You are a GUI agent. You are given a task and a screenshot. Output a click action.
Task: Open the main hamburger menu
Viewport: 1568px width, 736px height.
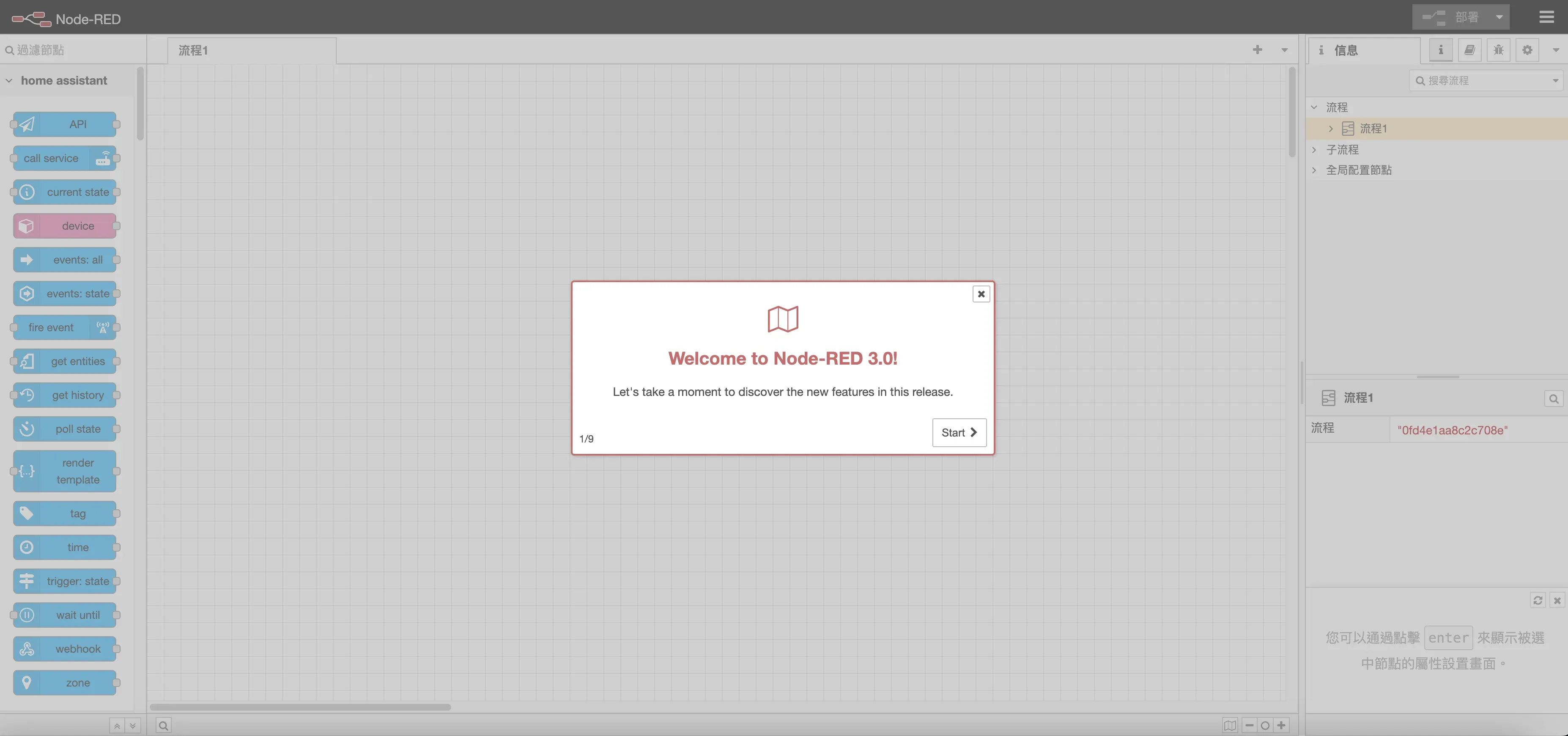tap(1546, 17)
